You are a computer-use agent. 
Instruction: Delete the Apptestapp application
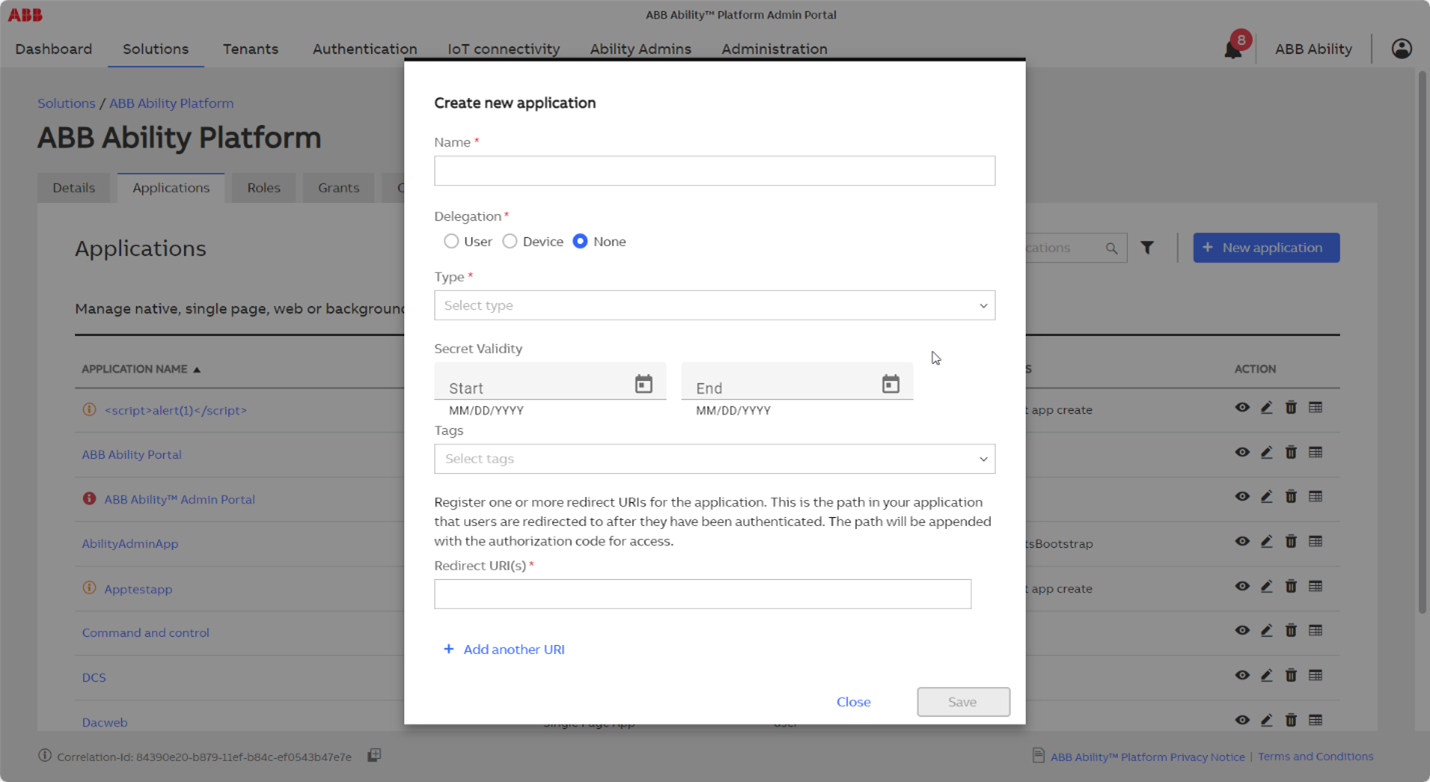pos(1291,586)
